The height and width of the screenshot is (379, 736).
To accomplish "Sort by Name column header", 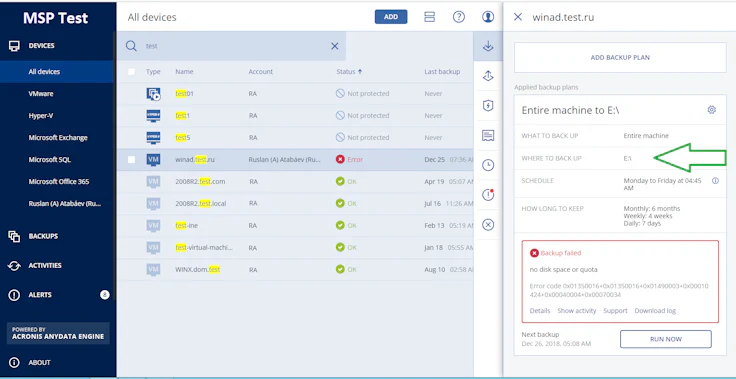I will 184,72.
